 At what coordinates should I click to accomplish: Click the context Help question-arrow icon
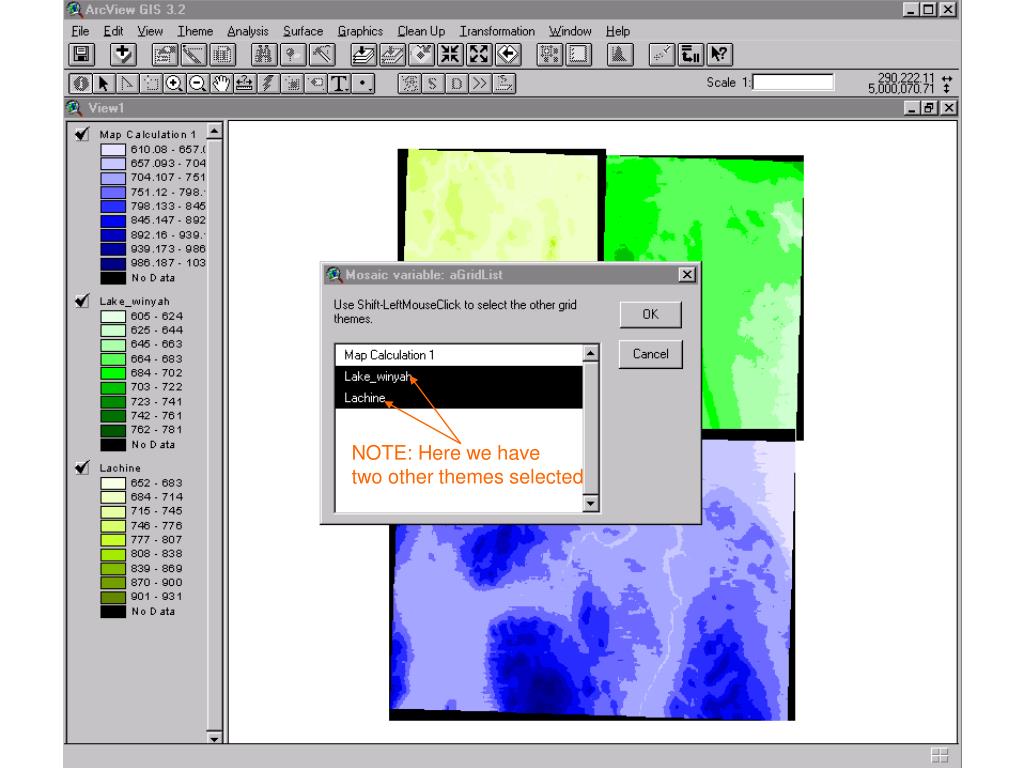[x=719, y=54]
